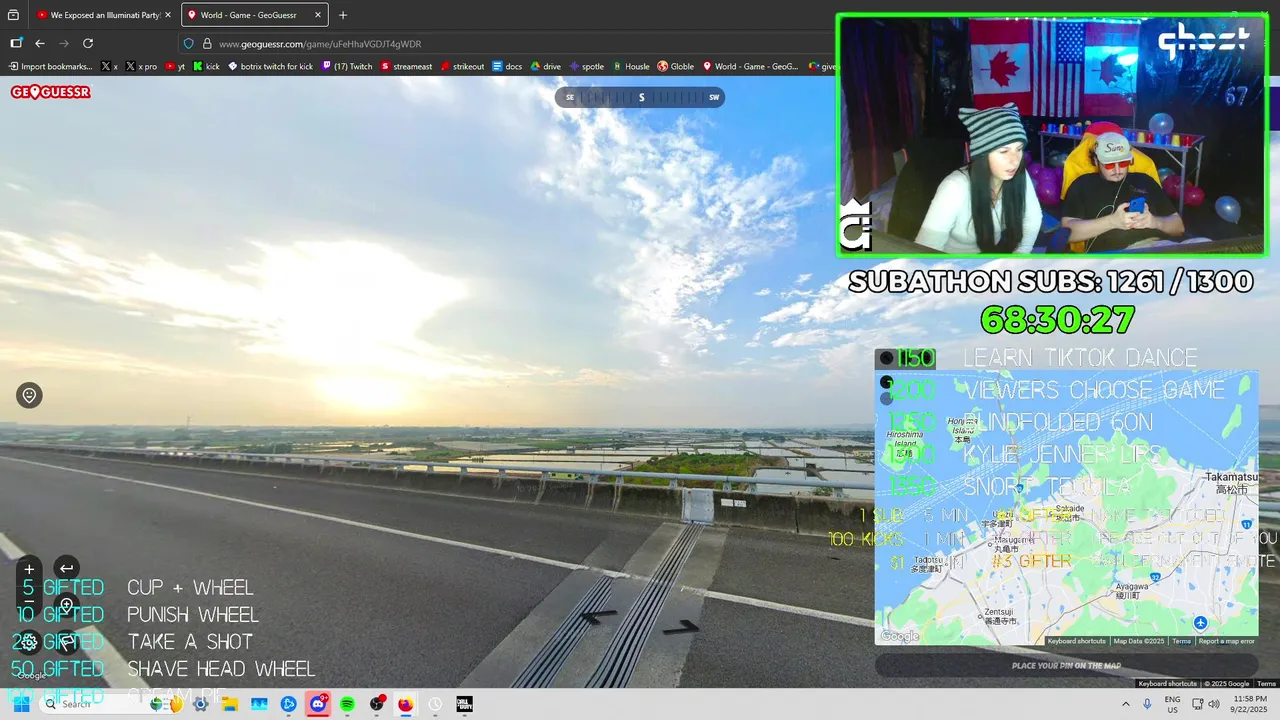Open the Windows Start menu

22,704
